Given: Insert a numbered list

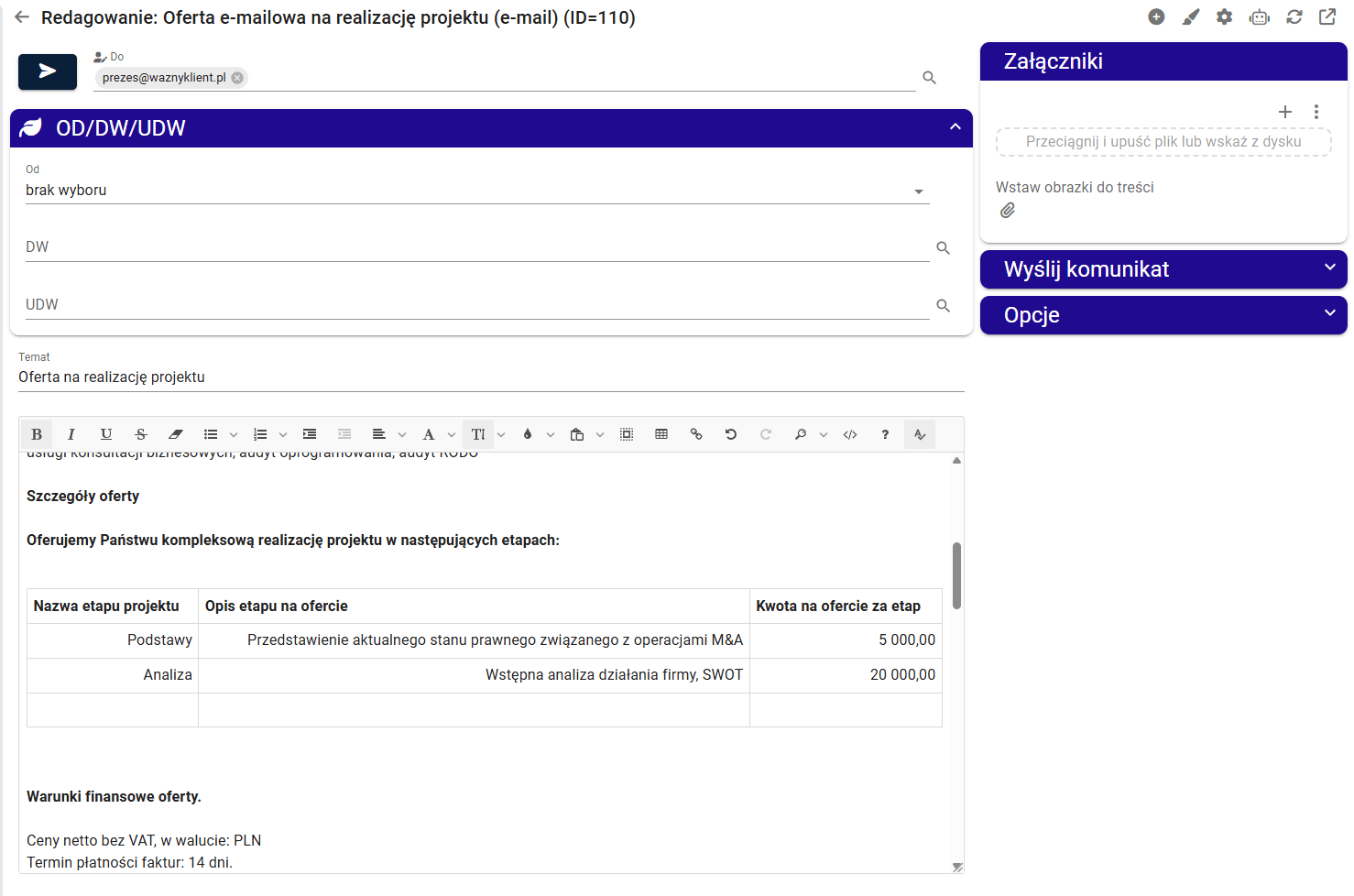Looking at the screenshot, I should tap(260, 434).
